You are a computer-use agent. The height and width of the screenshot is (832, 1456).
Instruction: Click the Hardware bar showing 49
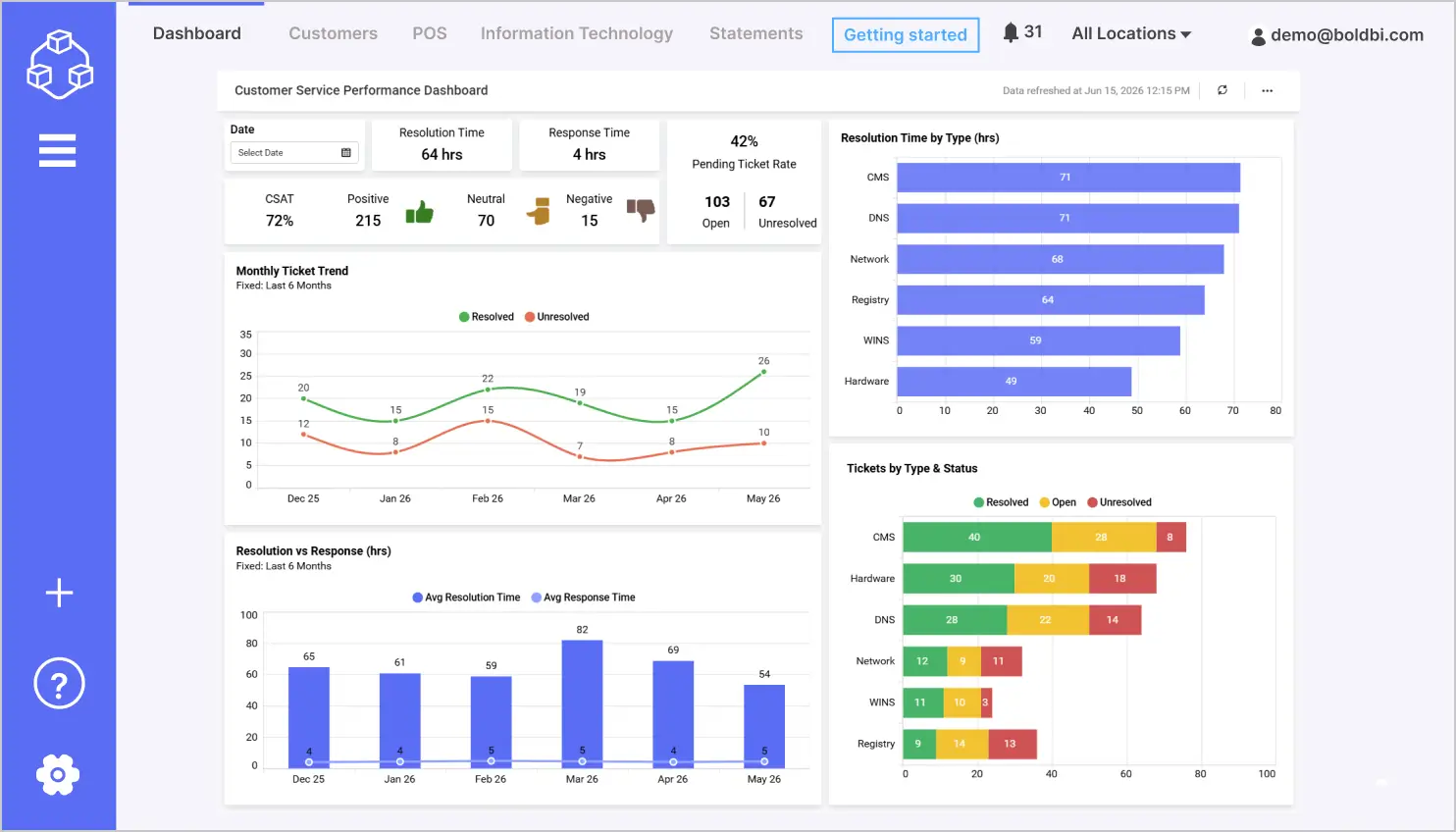(1014, 382)
